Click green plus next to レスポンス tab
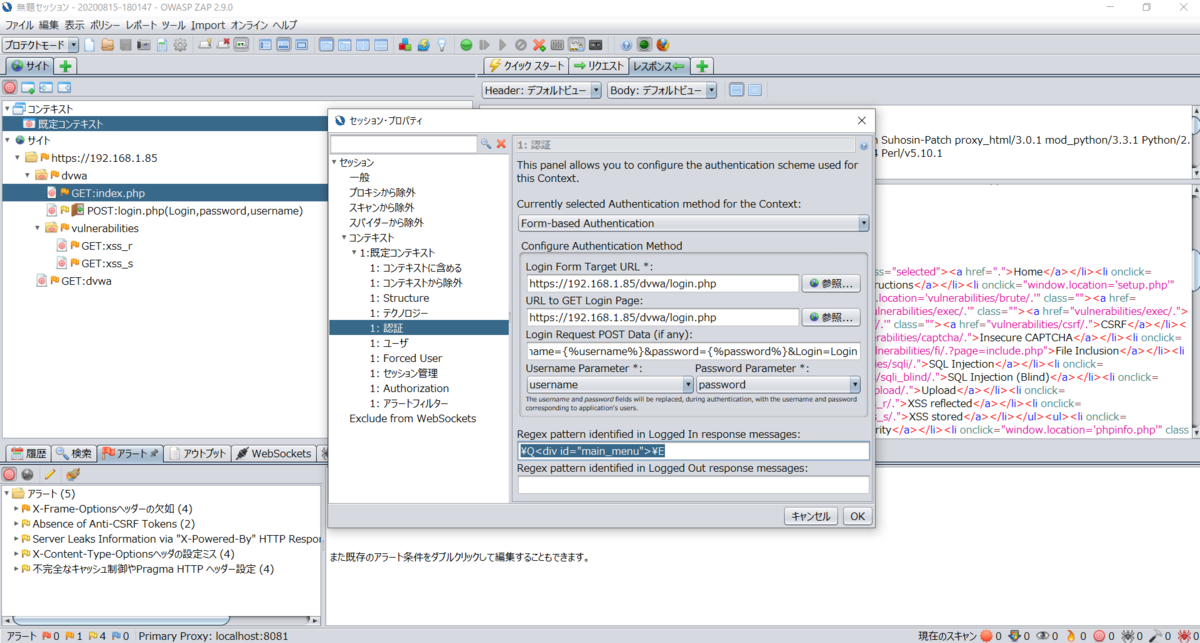Screen dimensions: 1200x643 coord(702,66)
